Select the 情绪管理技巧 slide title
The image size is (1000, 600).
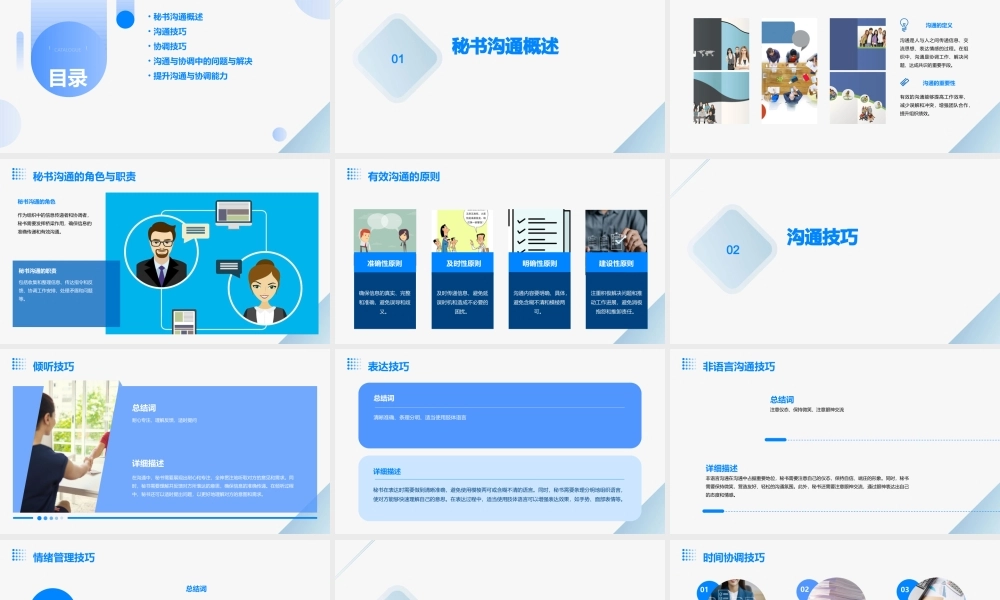(64, 557)
